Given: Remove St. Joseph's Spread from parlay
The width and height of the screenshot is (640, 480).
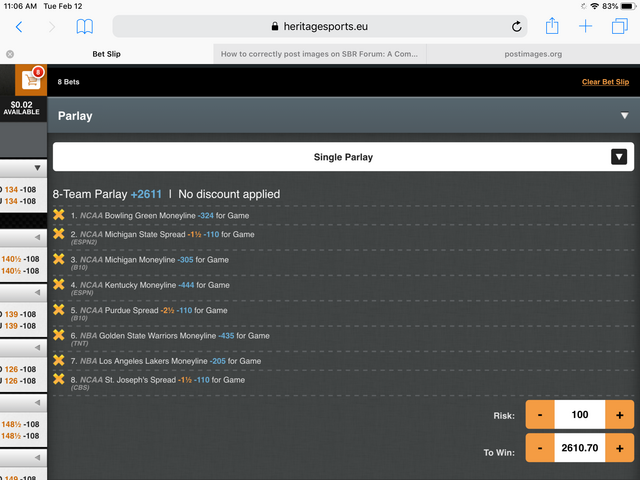Looking at the screenshot, I should click(59, 379).
